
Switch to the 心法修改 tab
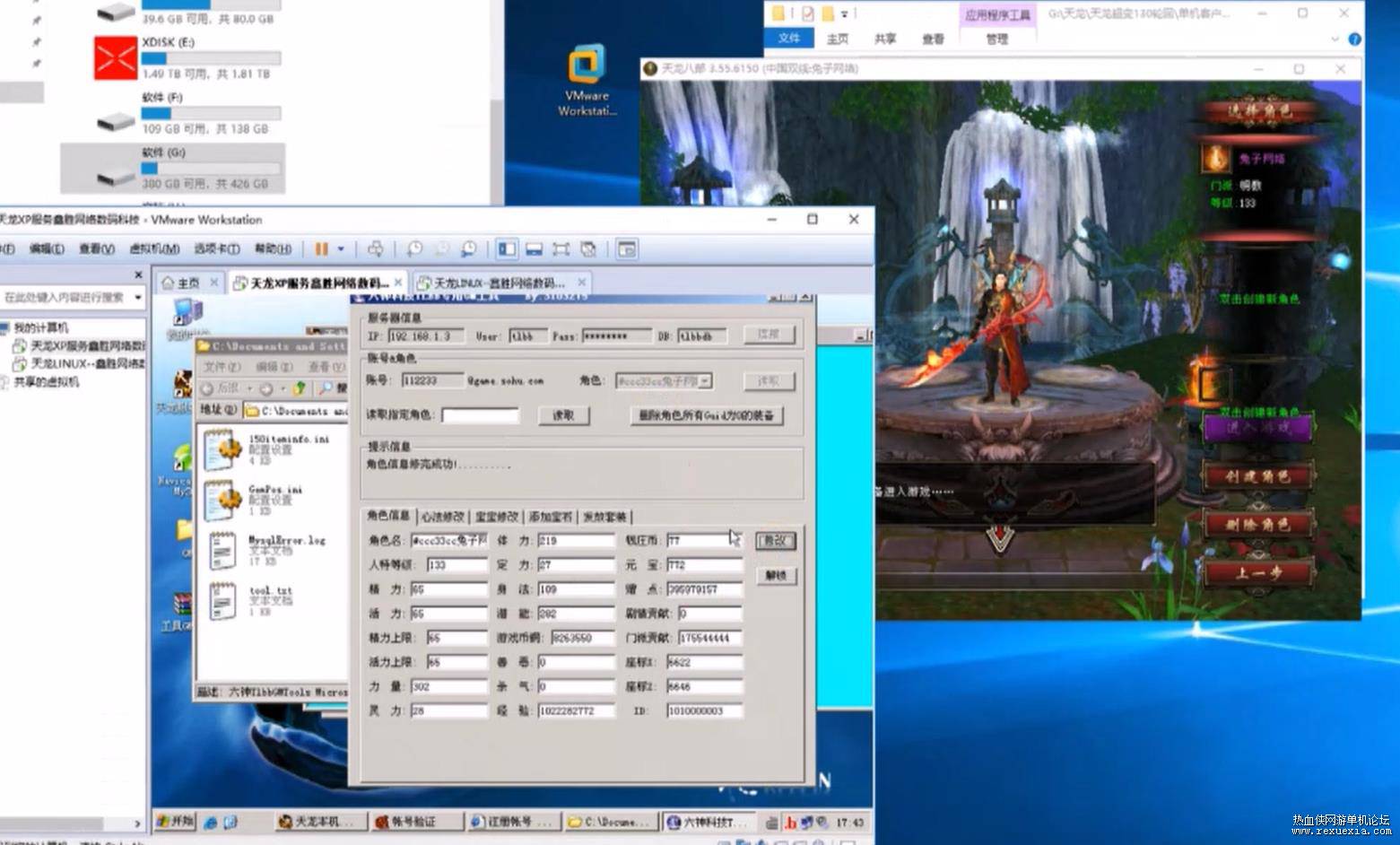(x=443, y=517)
